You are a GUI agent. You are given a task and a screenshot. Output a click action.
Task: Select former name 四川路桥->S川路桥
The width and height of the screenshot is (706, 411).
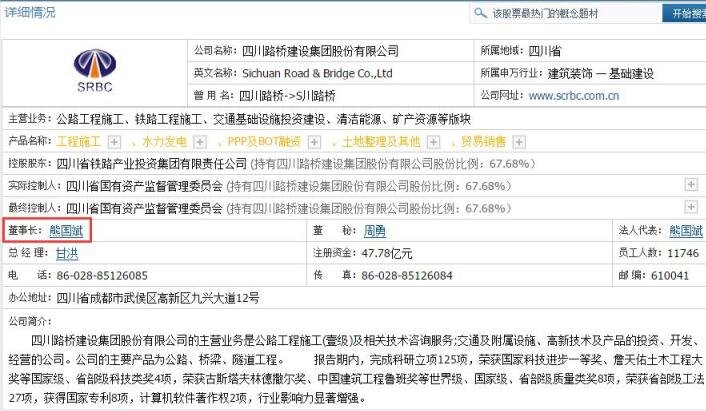(287, 95)
